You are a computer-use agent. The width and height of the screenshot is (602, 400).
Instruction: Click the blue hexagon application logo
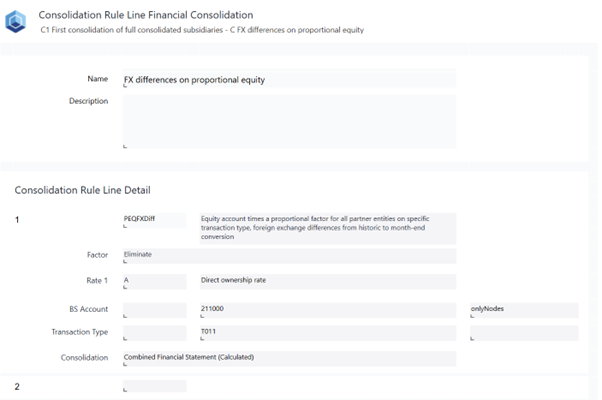click(16, 21)
